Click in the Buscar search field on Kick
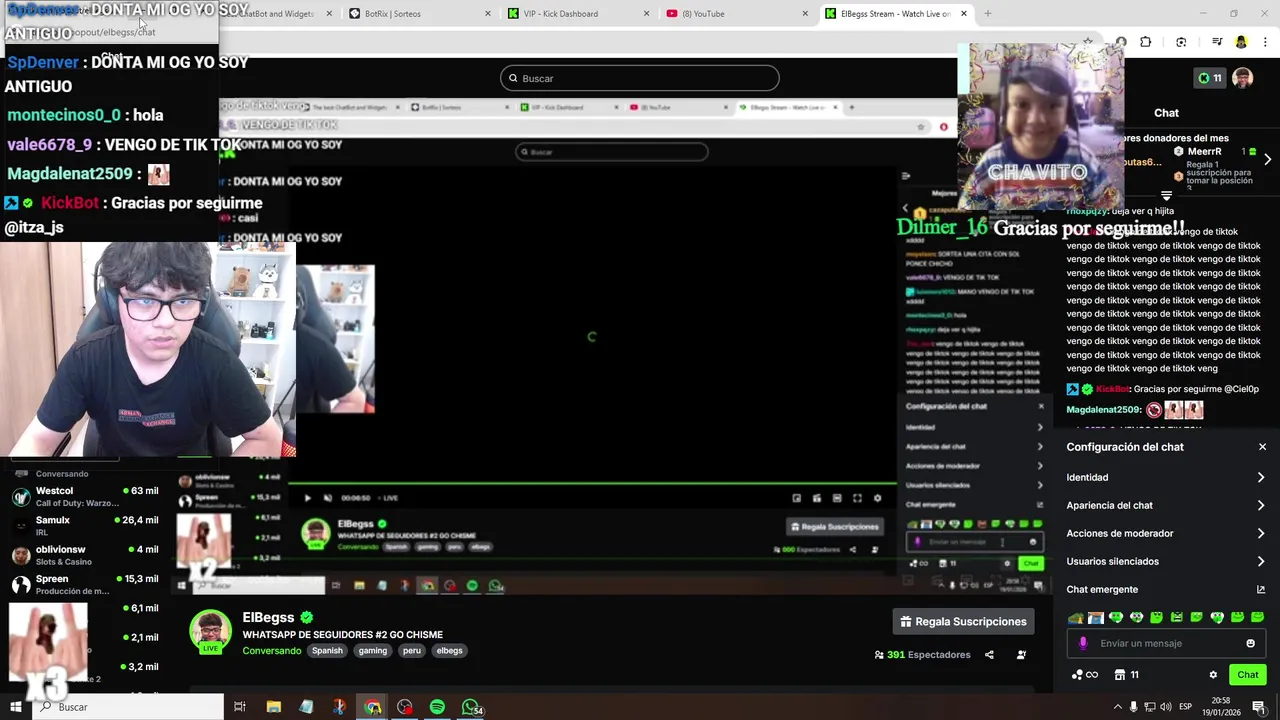 click(x=640, y=78)
